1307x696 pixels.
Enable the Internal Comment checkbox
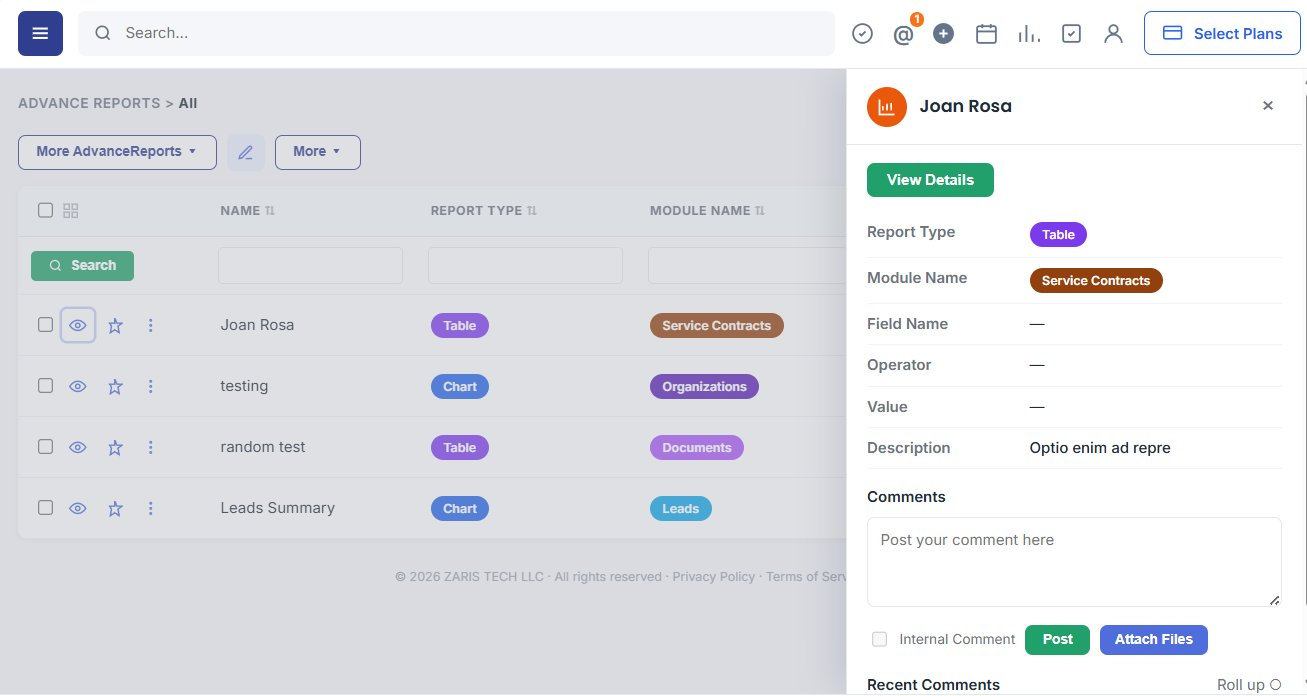click(x=880, y=639)
